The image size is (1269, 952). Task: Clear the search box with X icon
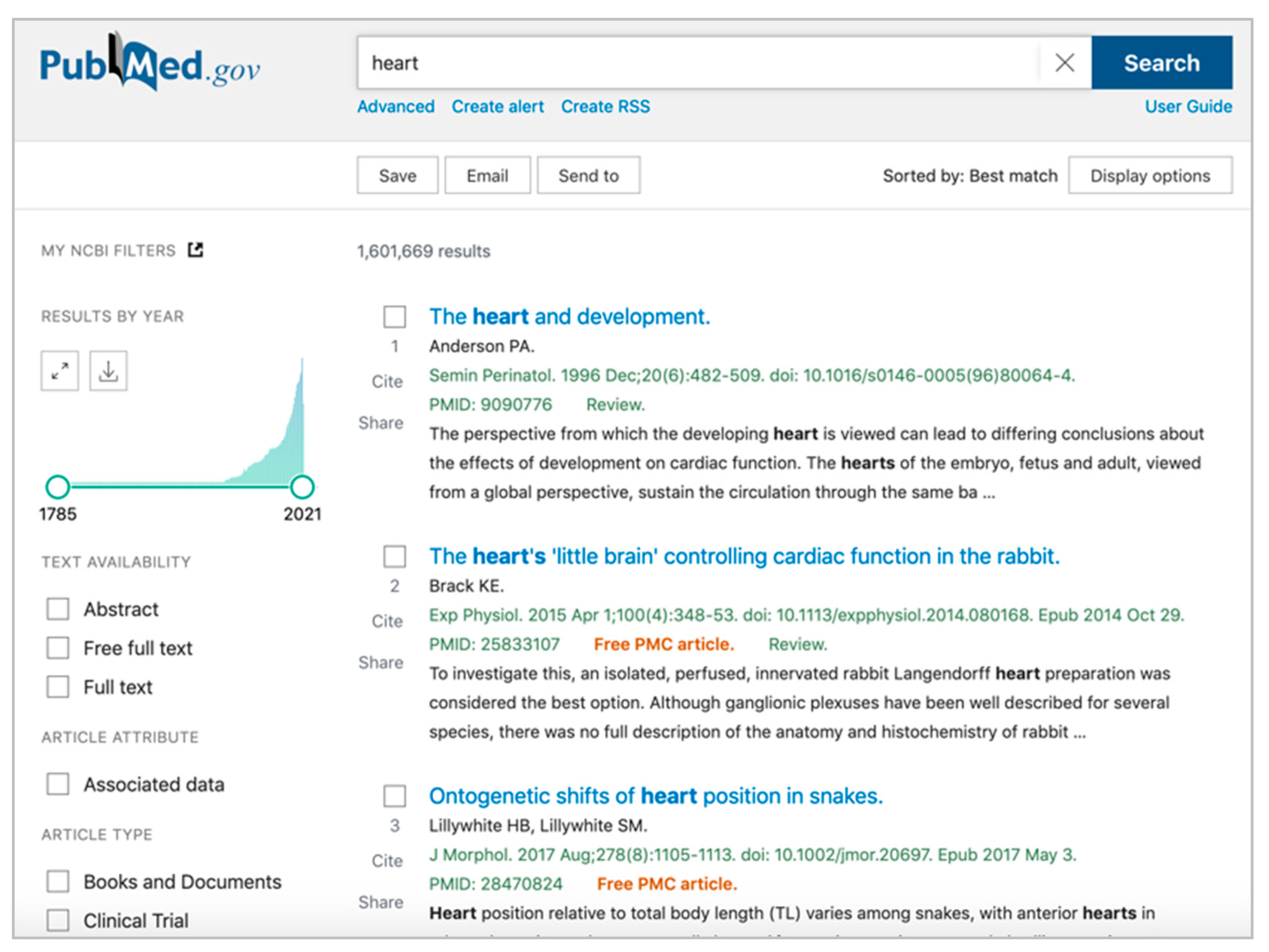pyautogui.click(x=1064, y=63)
